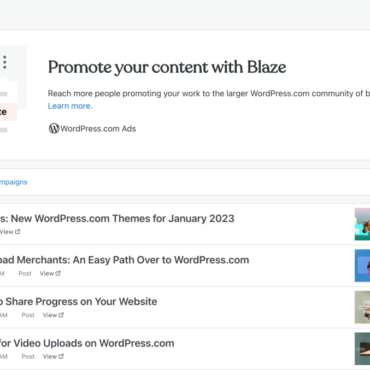This screenshot has width=370, height=370.
Task: Click Post label on Video Uploads row
Action: [x=28, y=356]
